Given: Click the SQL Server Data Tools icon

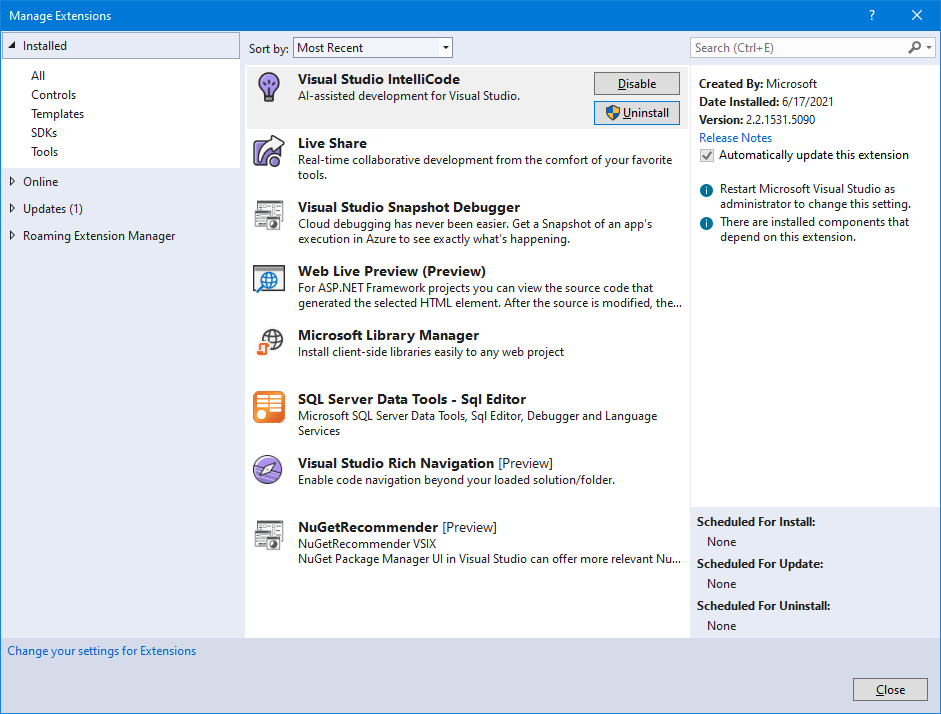Looking at the screenshot, I should click(x=268, y=407).
